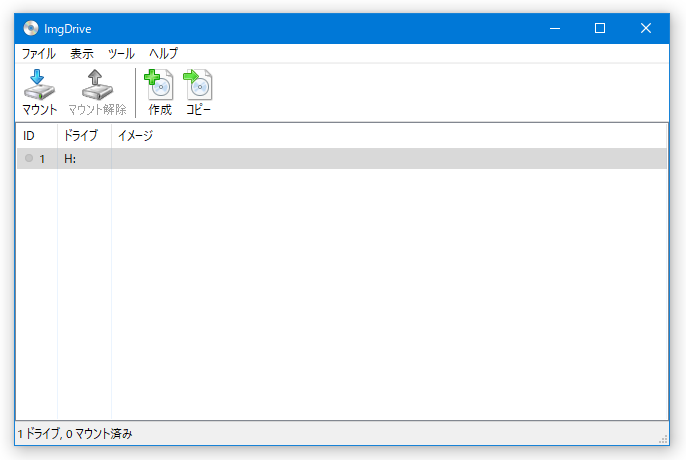Image resolution: width=686 pixels, height=460 pixels.
Task: Select the H: drive cell
Action: tap(84, 158)
